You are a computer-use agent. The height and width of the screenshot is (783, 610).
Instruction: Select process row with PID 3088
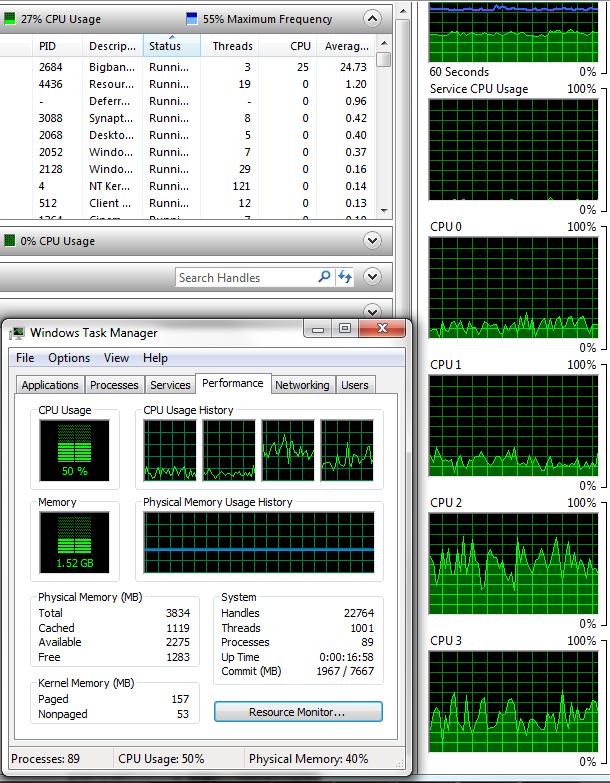coord(188,118)
